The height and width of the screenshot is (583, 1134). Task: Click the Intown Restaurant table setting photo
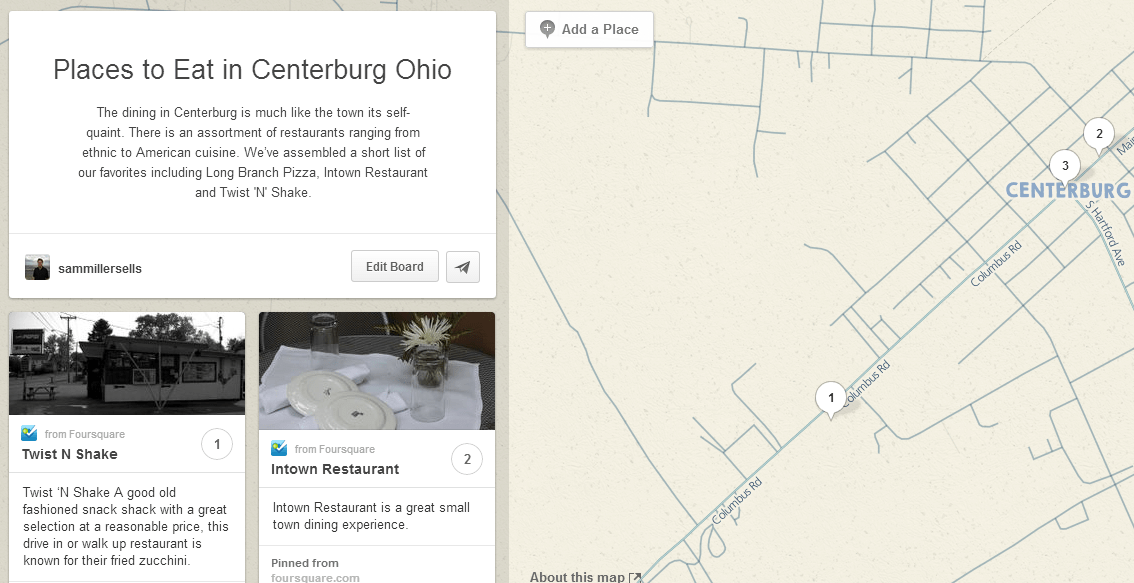(376, 371)
